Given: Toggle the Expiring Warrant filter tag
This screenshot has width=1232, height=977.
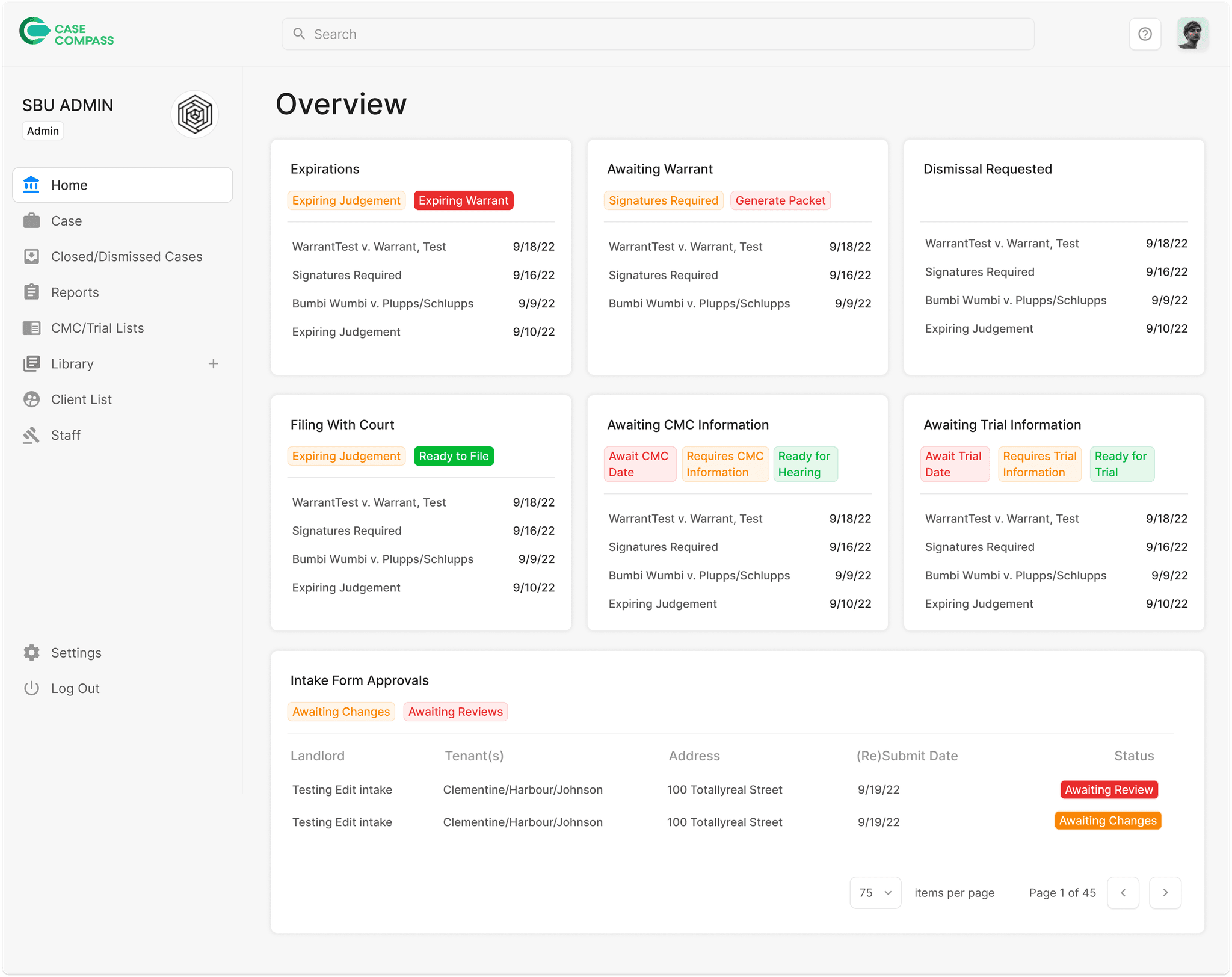Looking at the screenshot, I should click(463, 201).
